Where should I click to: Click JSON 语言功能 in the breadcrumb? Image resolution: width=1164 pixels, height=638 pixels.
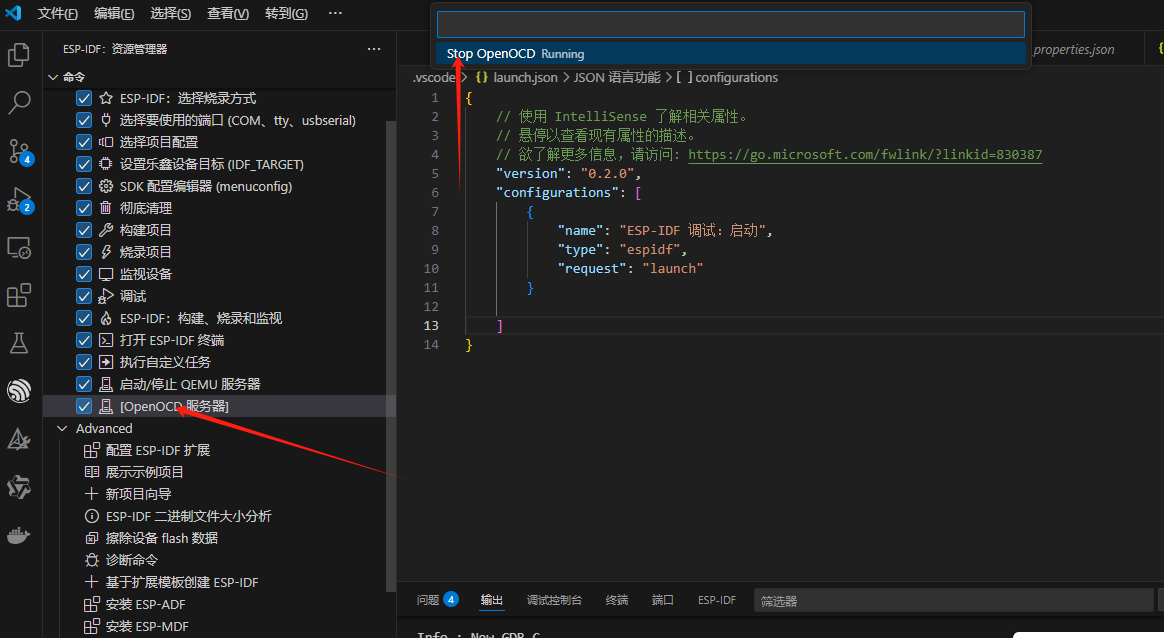pos(617,77)
